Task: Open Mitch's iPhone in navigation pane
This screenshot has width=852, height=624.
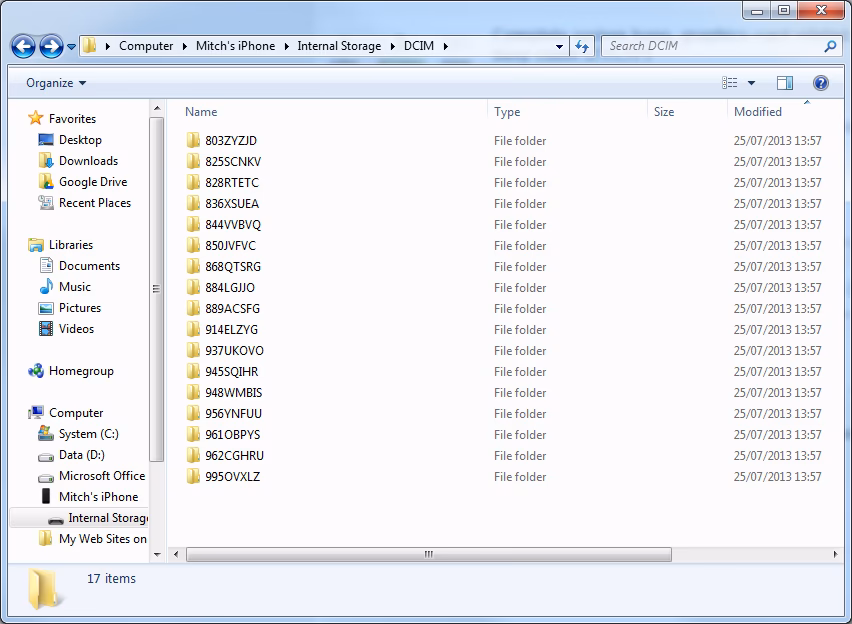Action: click(x=98, y=497)
